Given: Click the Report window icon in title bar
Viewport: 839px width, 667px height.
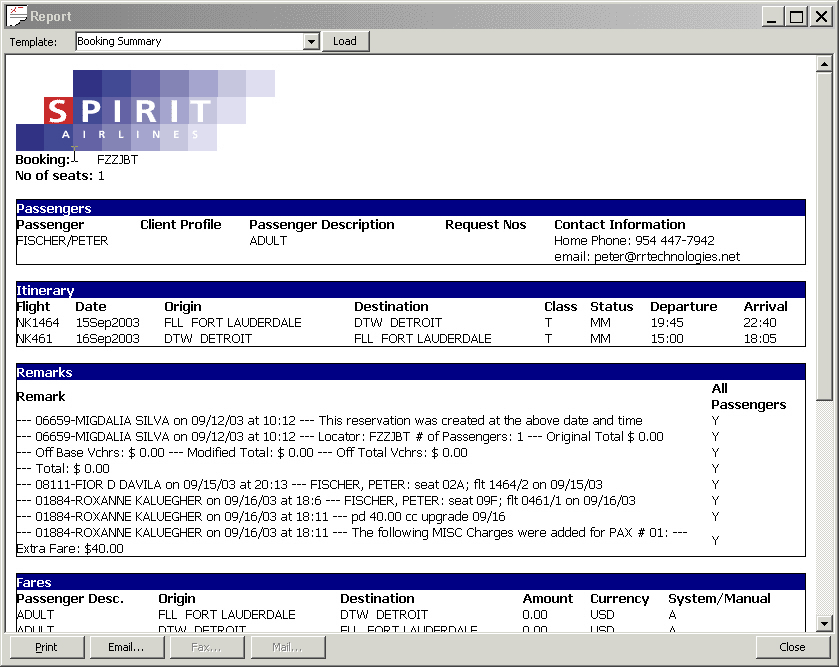Looking at the screenshot, I should (x=16, y=16).
